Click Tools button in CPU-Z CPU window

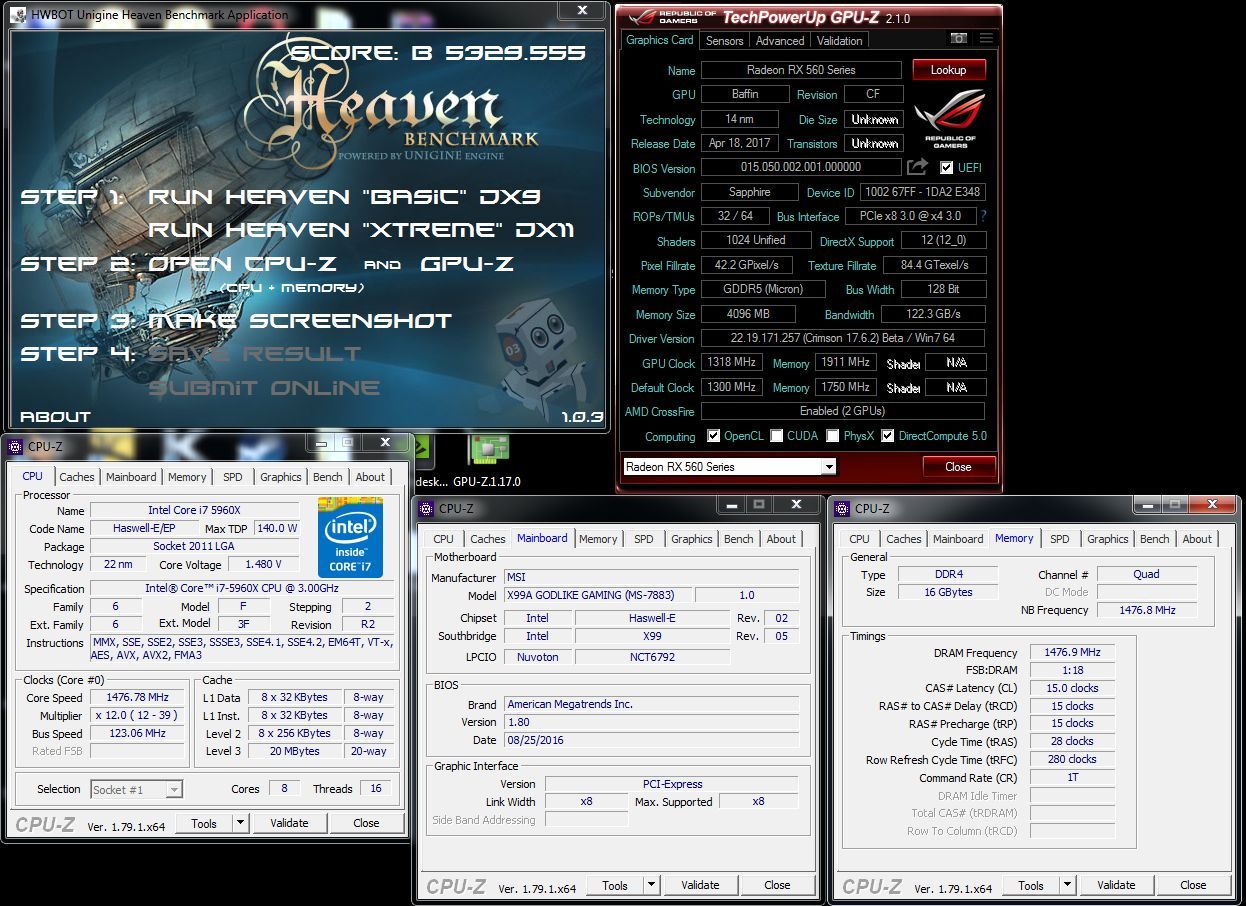[x=204, y=823]
